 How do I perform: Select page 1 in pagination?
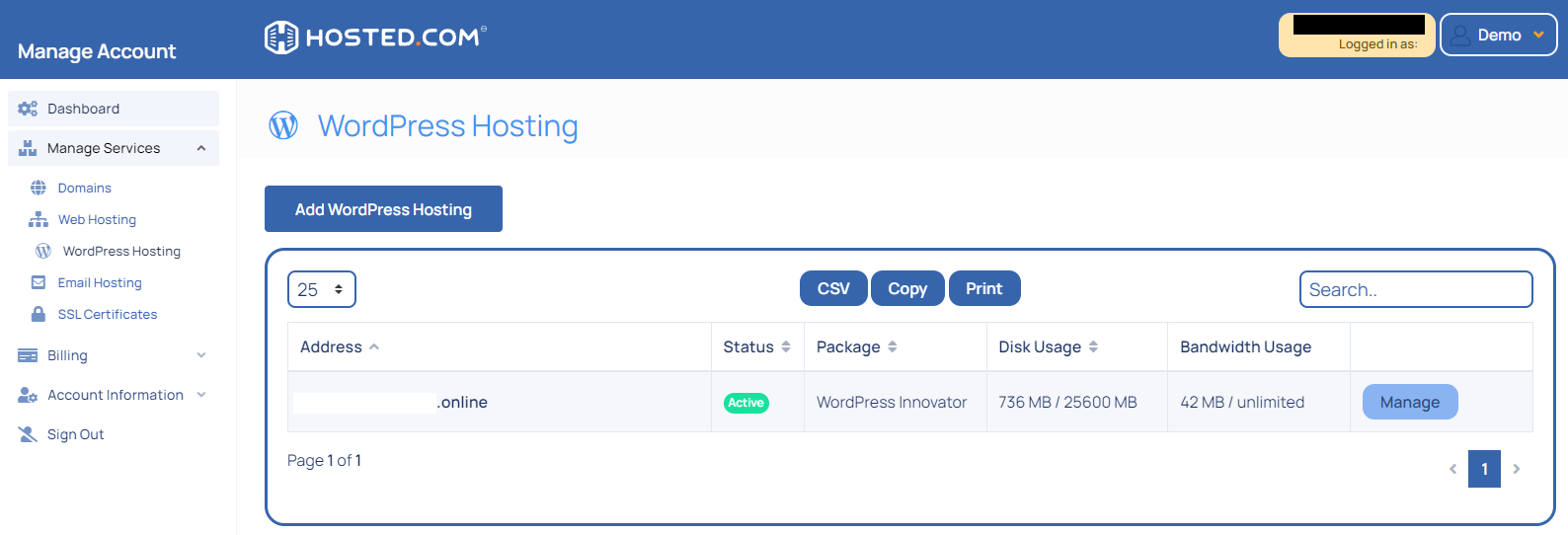click(x=1484, y=469)
